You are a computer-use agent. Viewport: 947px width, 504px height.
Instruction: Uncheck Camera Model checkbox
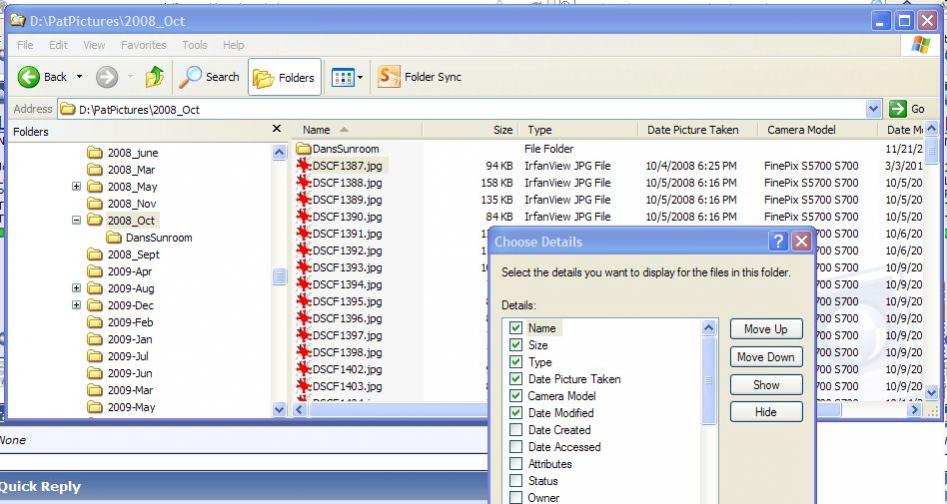pyautogui.click(x=515, y=395)
